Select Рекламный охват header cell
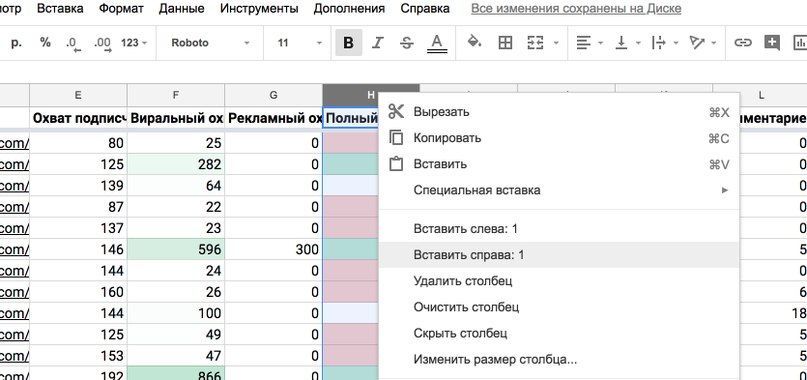 [x=274, y=118]
